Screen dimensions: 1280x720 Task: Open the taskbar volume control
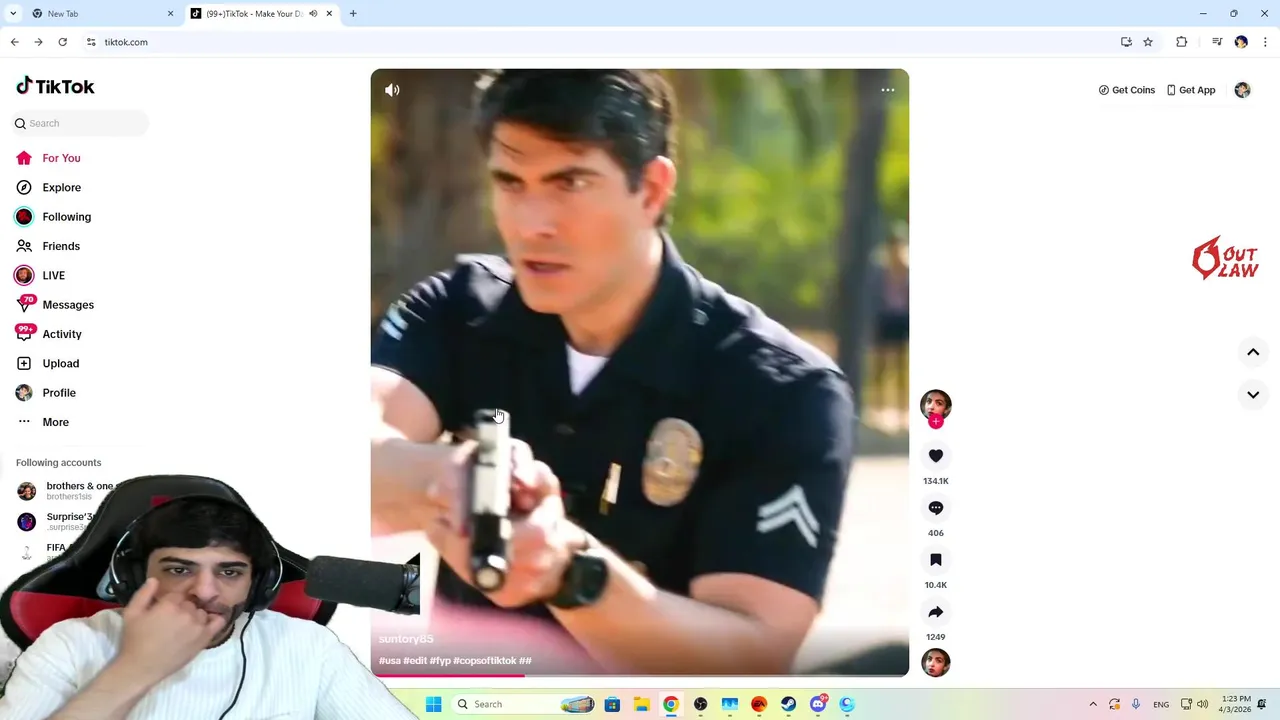(x=1202, y=704)
